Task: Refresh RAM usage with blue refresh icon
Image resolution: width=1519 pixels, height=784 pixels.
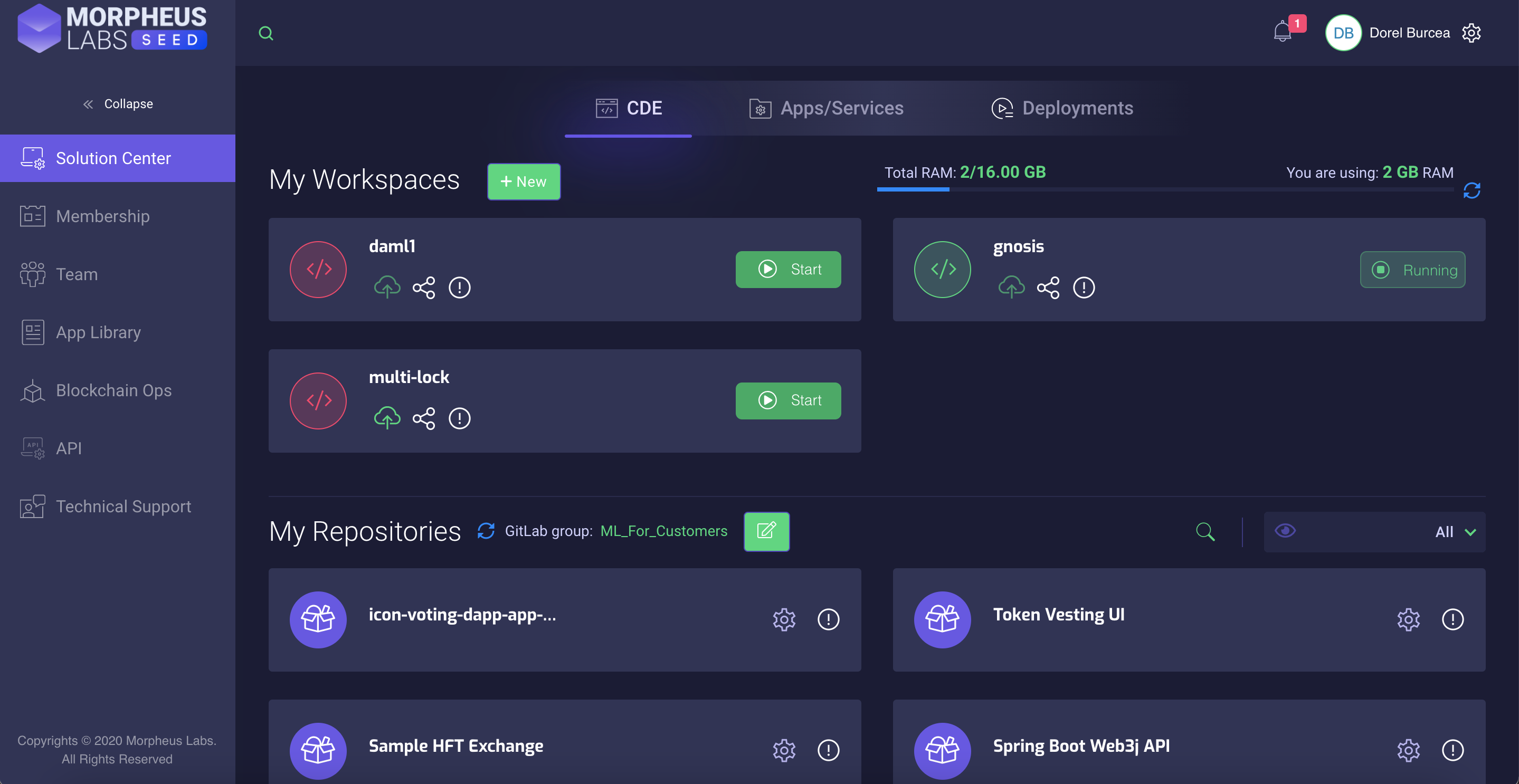Action: 1471,190
